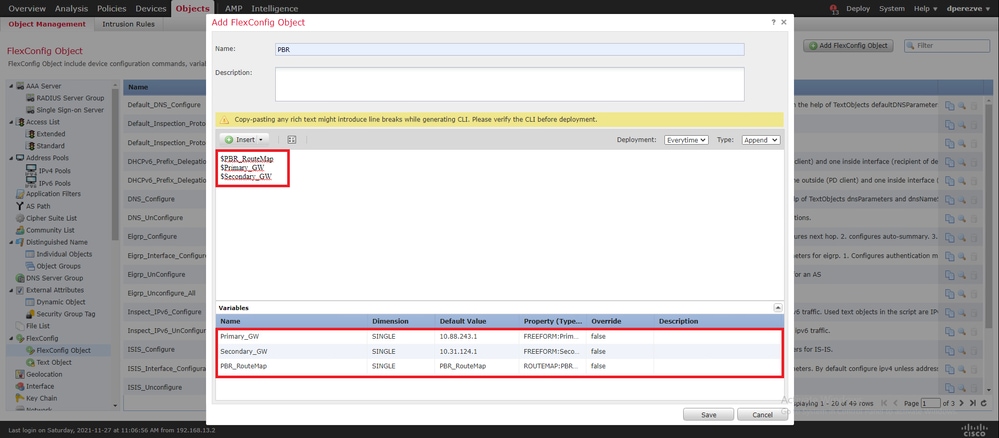Image resolution: width=999 pixels, height=438 pixels.
Task: Collapse the Access List tree node
Action: coord(11,122)
